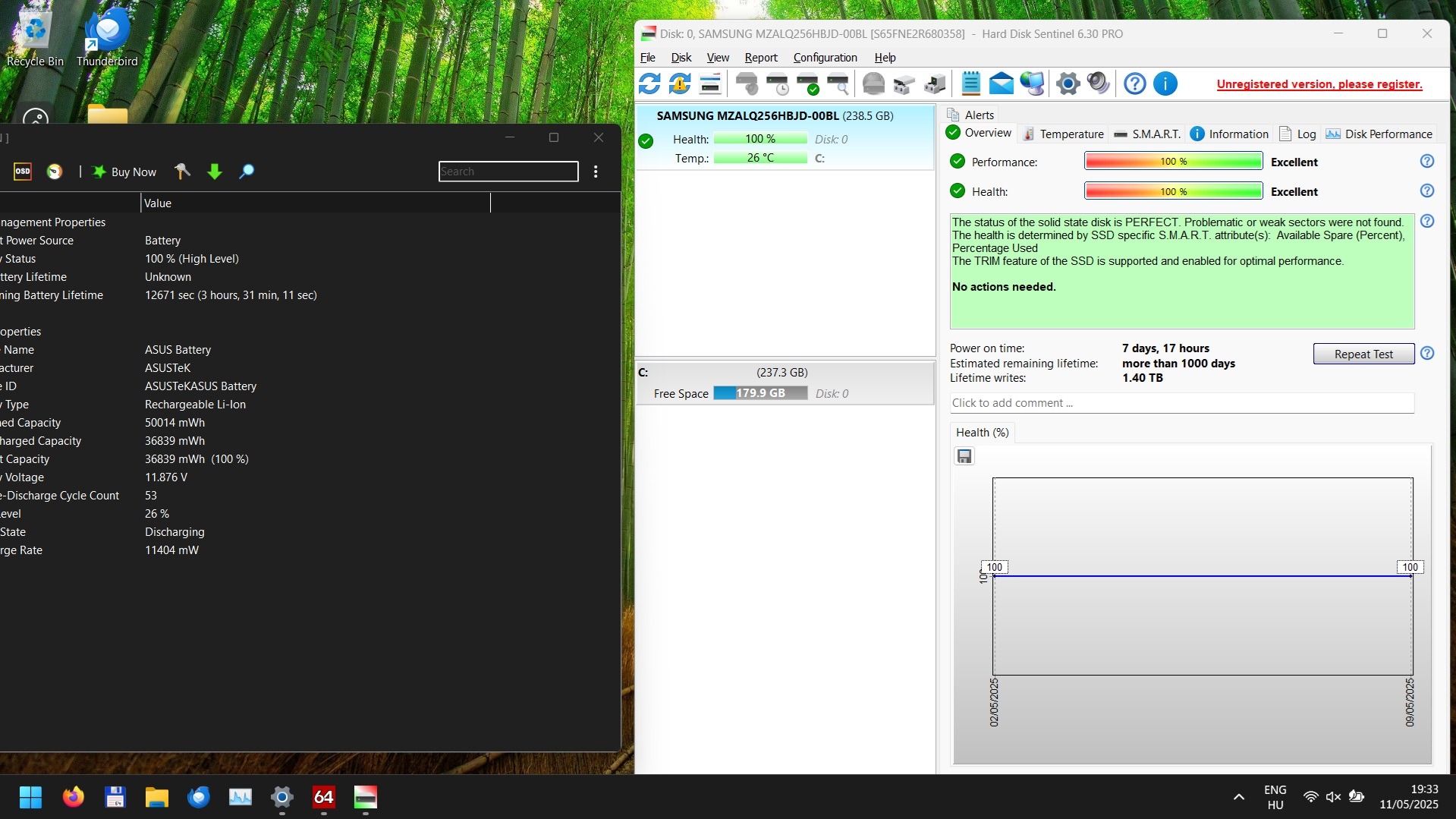The height and width of the screenshot is (819, 1456).
Task: Click the Unregistered version, please register link
Action: click(1319, 84)
